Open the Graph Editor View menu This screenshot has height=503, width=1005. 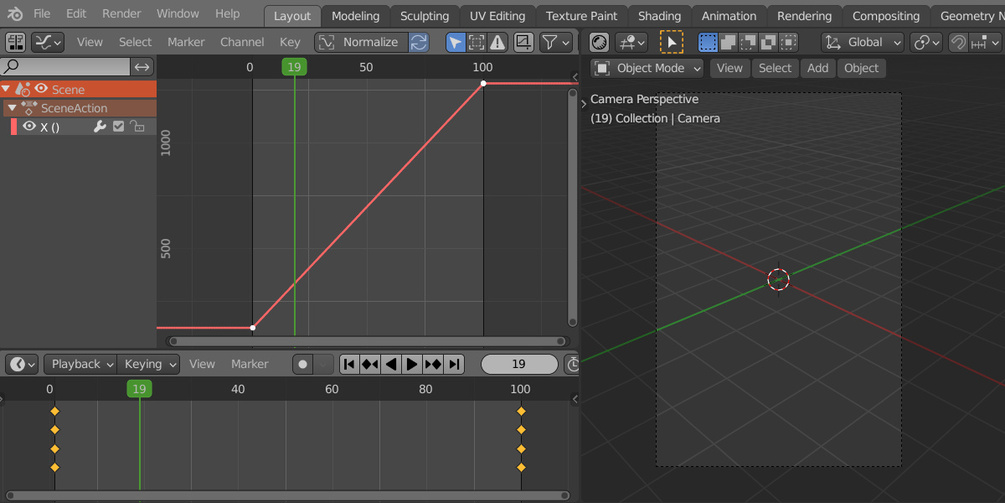[90, 42]
